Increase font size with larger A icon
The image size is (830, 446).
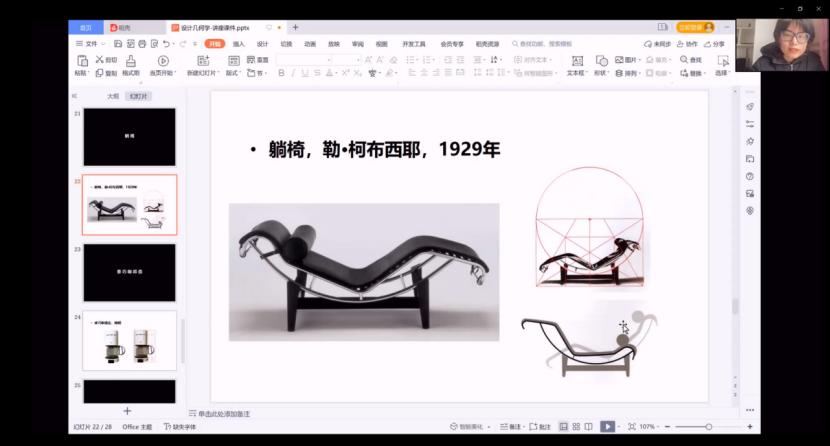[x=368, y=60]
